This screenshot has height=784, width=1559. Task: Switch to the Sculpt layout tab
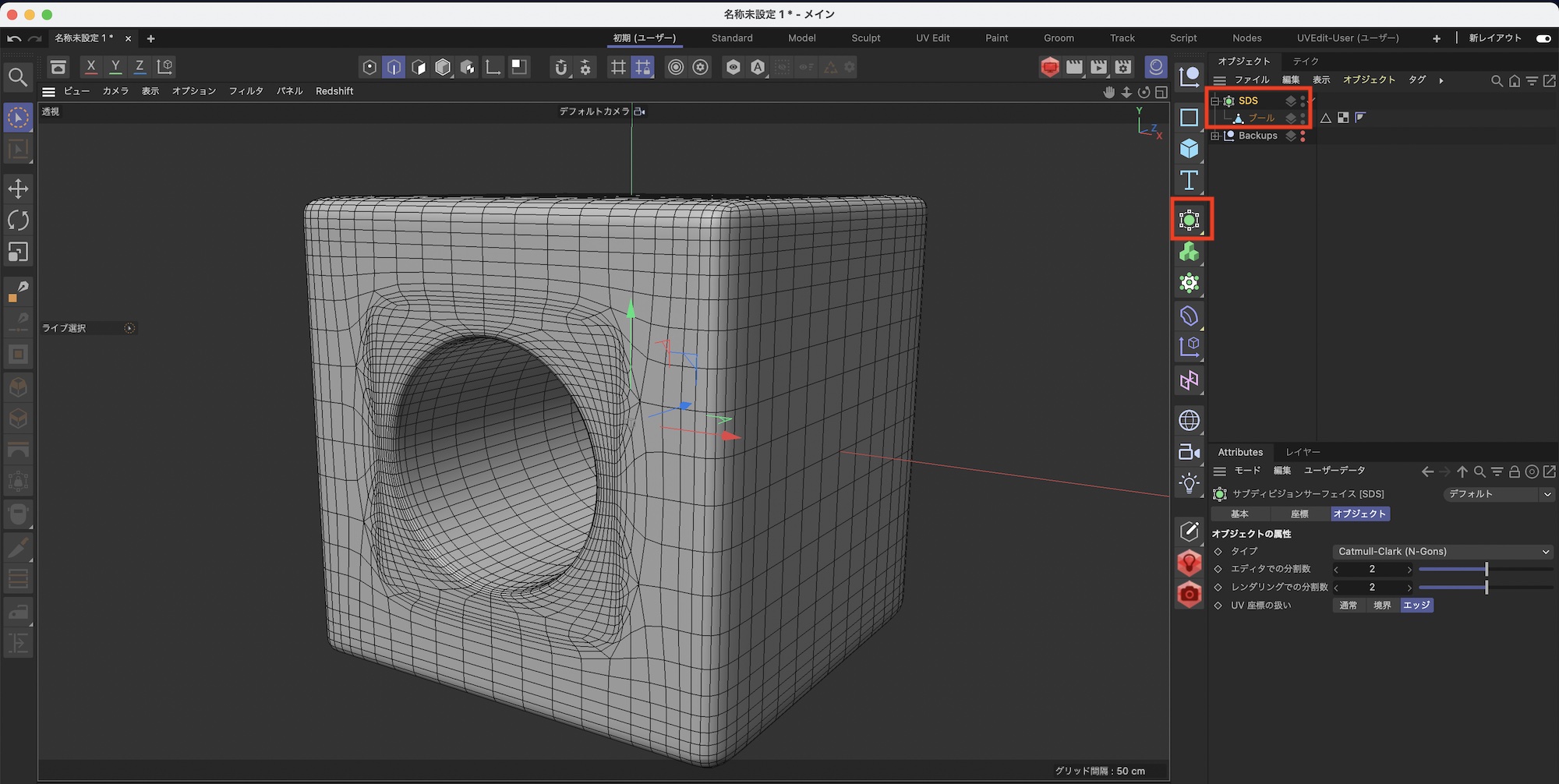[x=865, y=38]
